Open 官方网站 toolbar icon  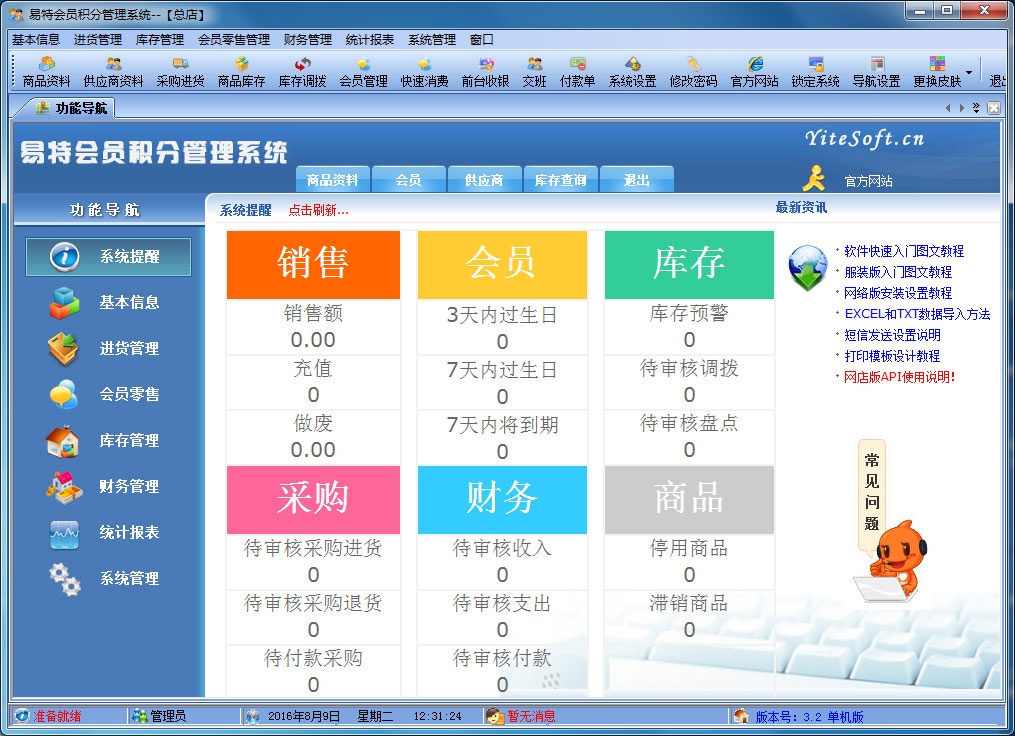coord(754,72)
